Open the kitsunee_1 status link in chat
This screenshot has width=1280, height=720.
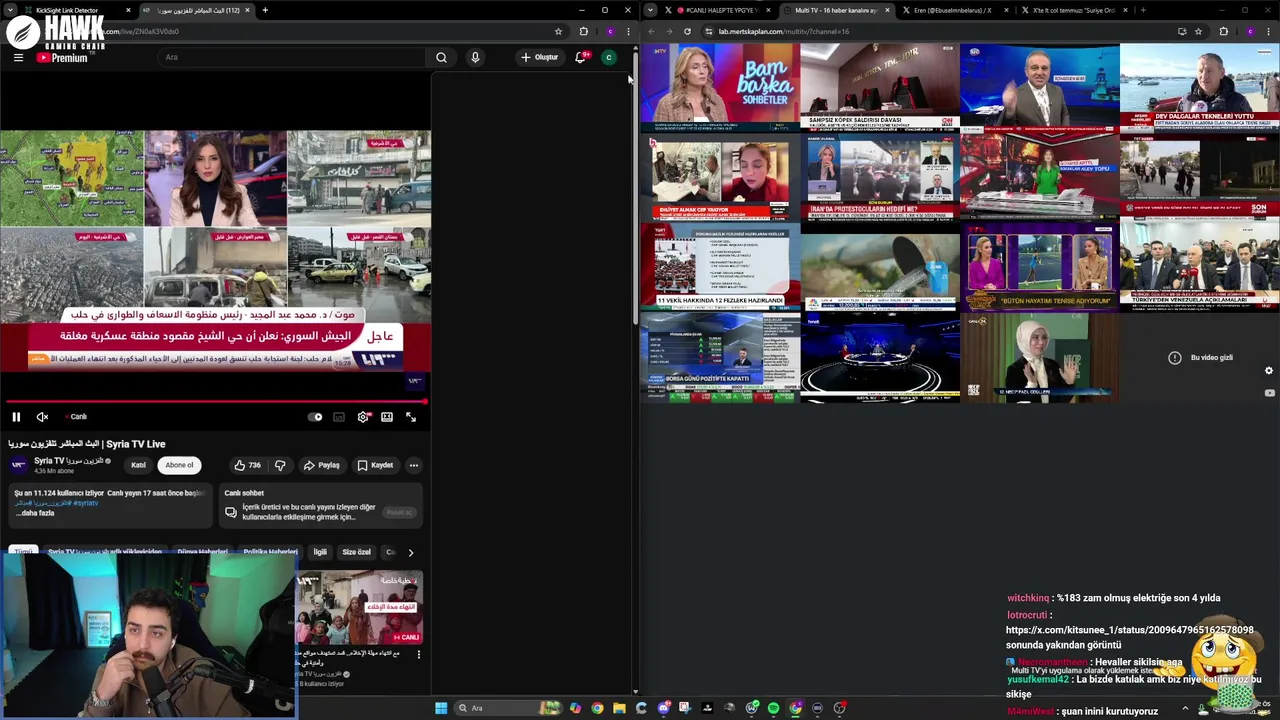pyautogui.click(x=1129, y=630)
